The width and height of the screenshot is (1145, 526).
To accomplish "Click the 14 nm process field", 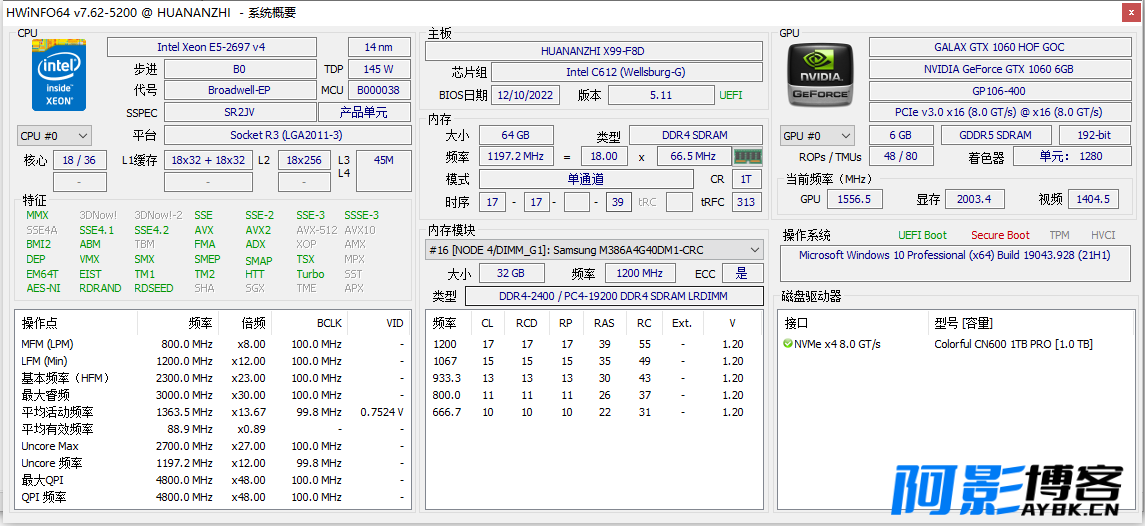I will (379, 47).
